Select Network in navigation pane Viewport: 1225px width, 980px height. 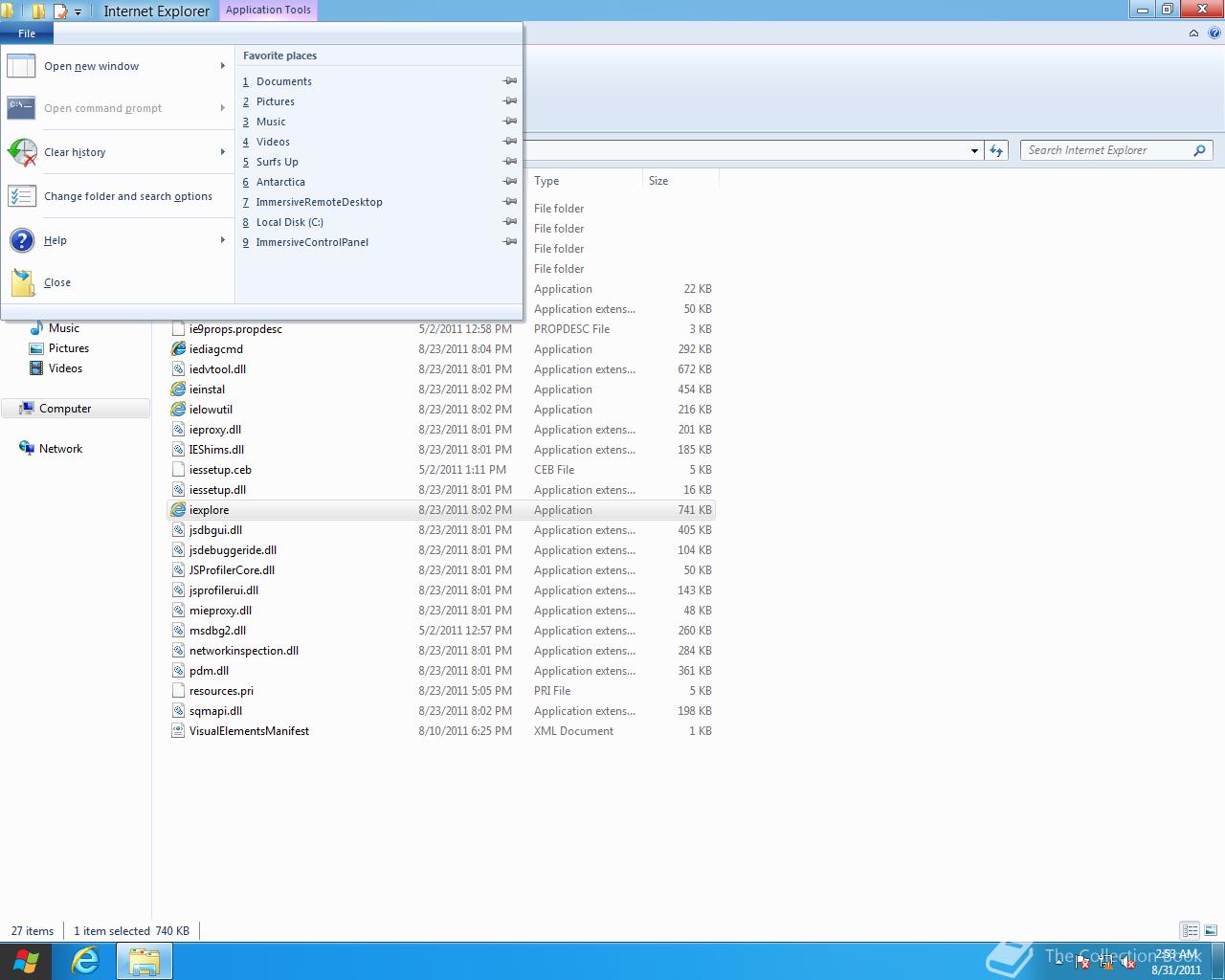click(60, 449)
